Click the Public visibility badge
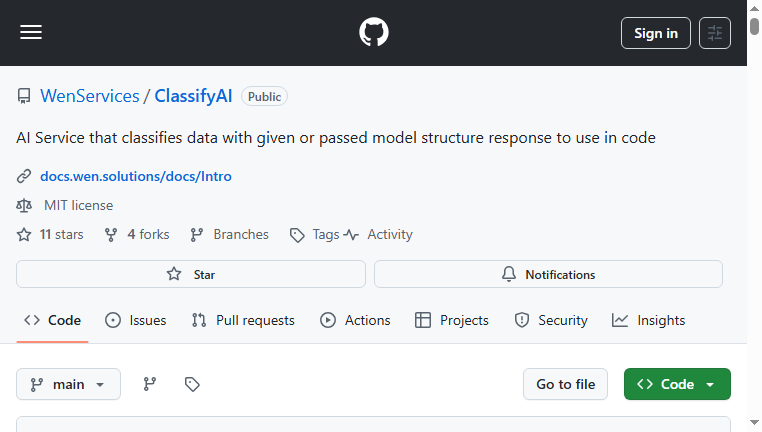762x432 pixels. pos(264,97)
